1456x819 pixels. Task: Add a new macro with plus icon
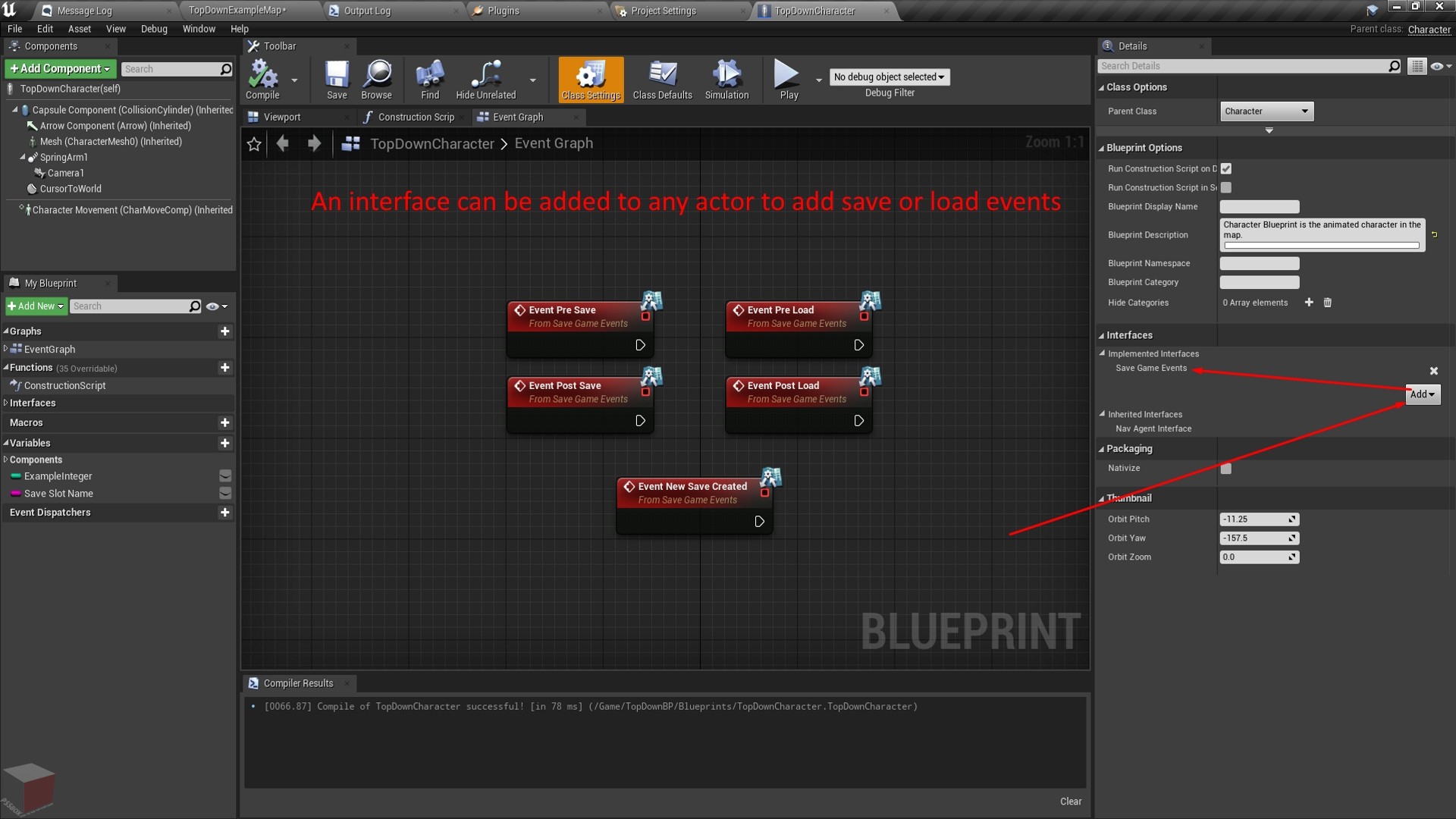tap(224, 422)
